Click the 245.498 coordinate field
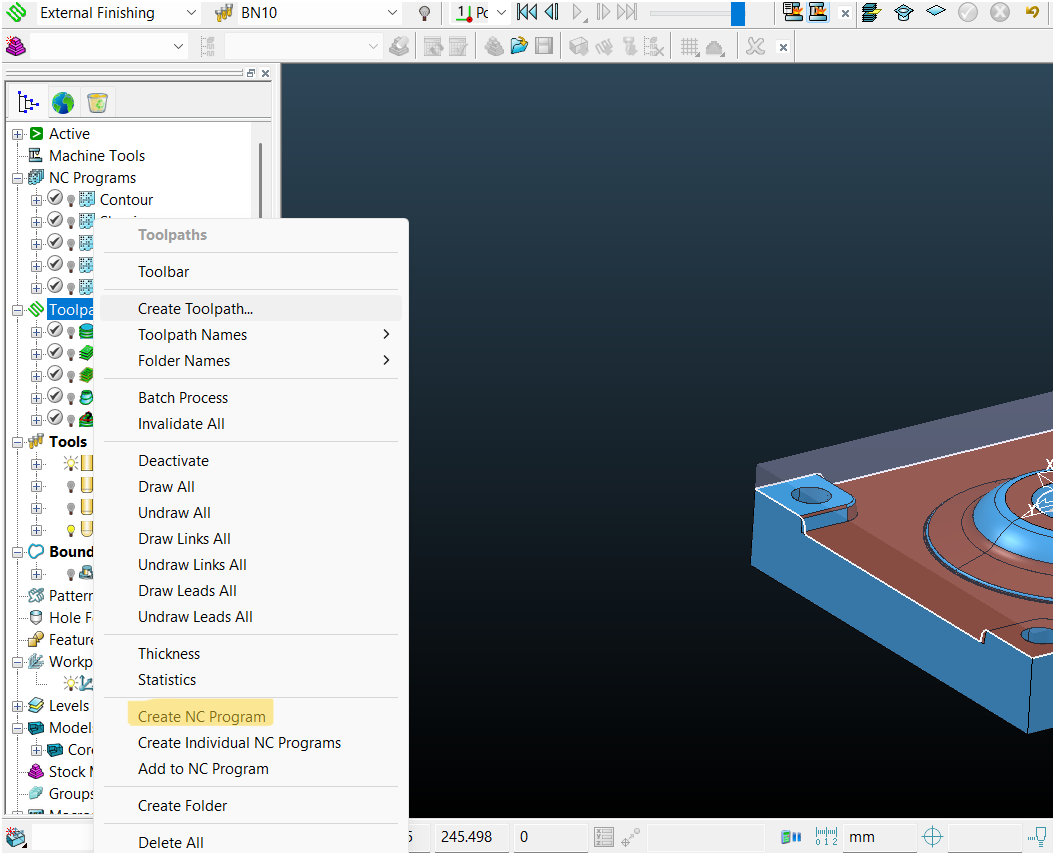Image resolution: width=1055 pixels, height=855 pixels. click(471, 837)
